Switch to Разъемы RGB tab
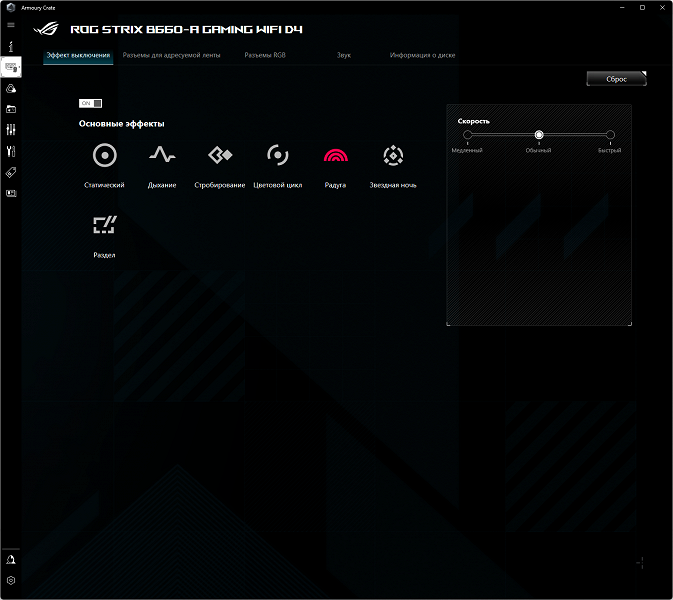Viewport: 673px width, 600px height. pyautogui.click(x=265, y=55)
